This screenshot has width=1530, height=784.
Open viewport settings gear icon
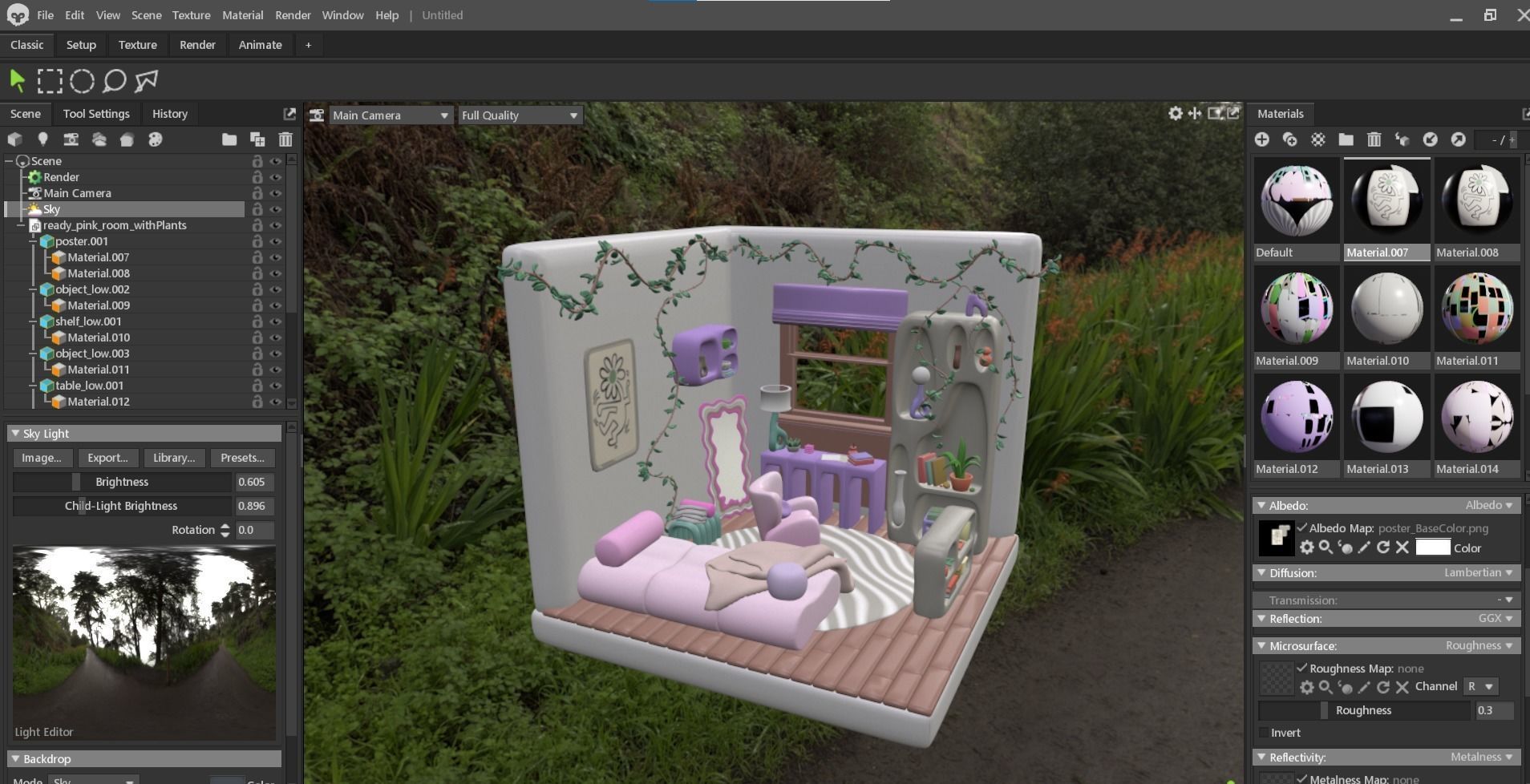click(x=1176, y=114)
